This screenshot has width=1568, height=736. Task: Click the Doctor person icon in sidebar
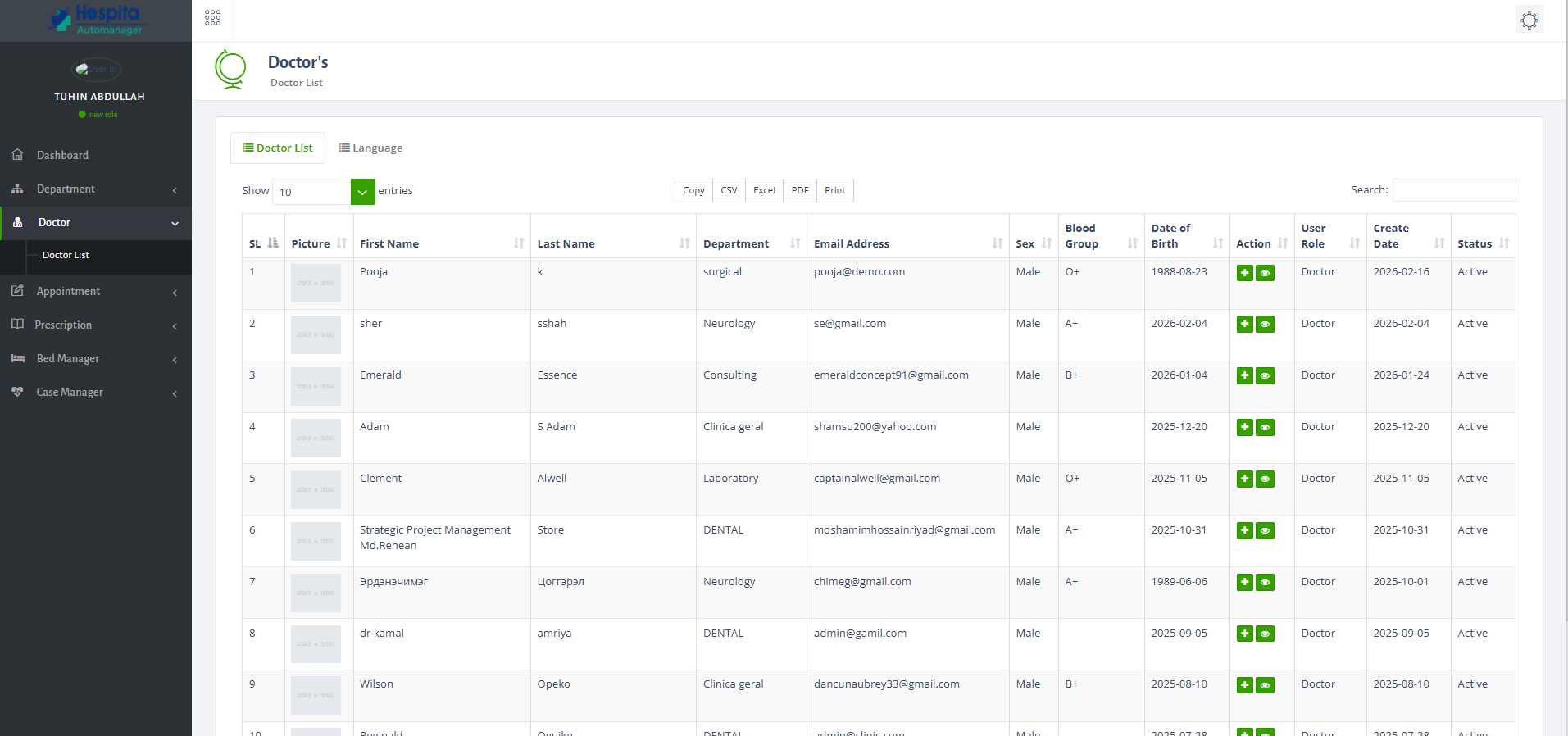click(18, 222)
